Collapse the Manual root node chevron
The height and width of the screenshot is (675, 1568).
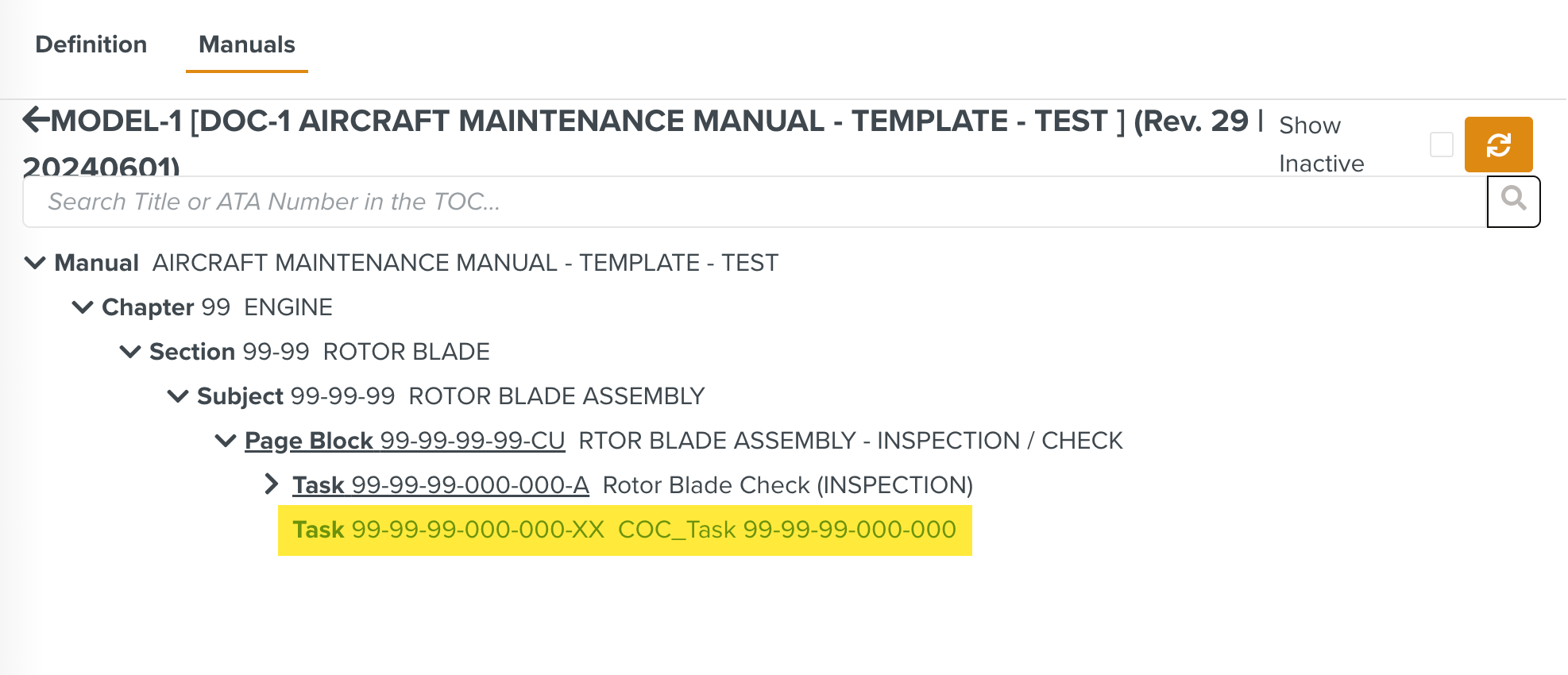click(36, 263)
